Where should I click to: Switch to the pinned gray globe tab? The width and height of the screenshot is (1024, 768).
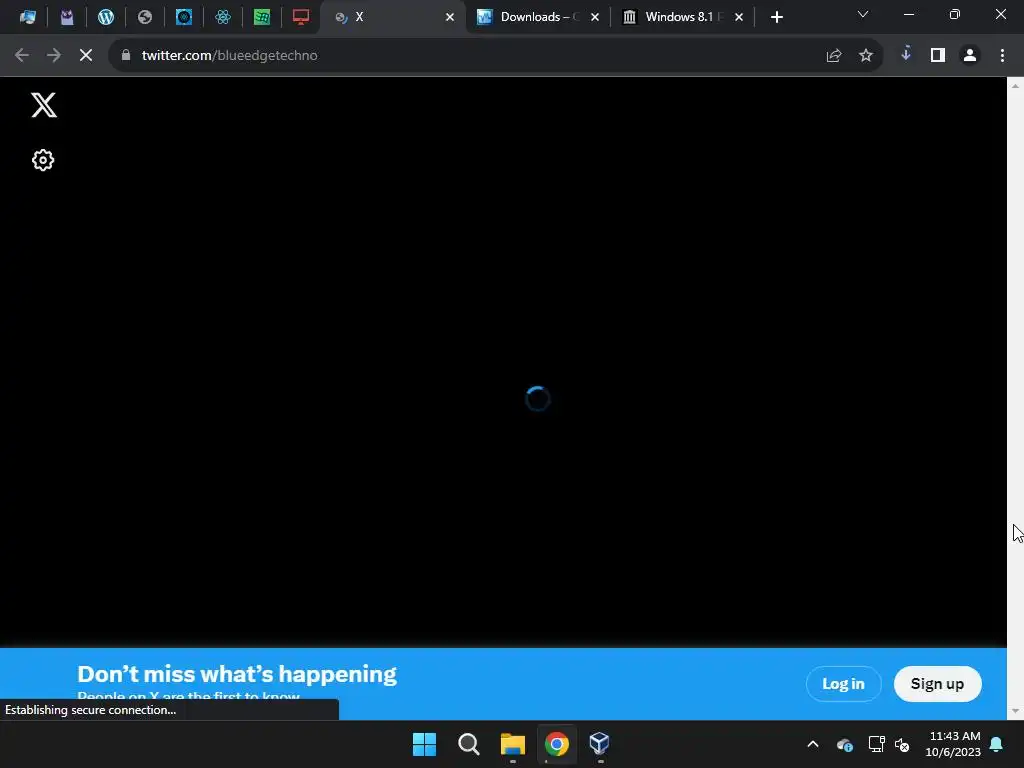tap(145, 17)
